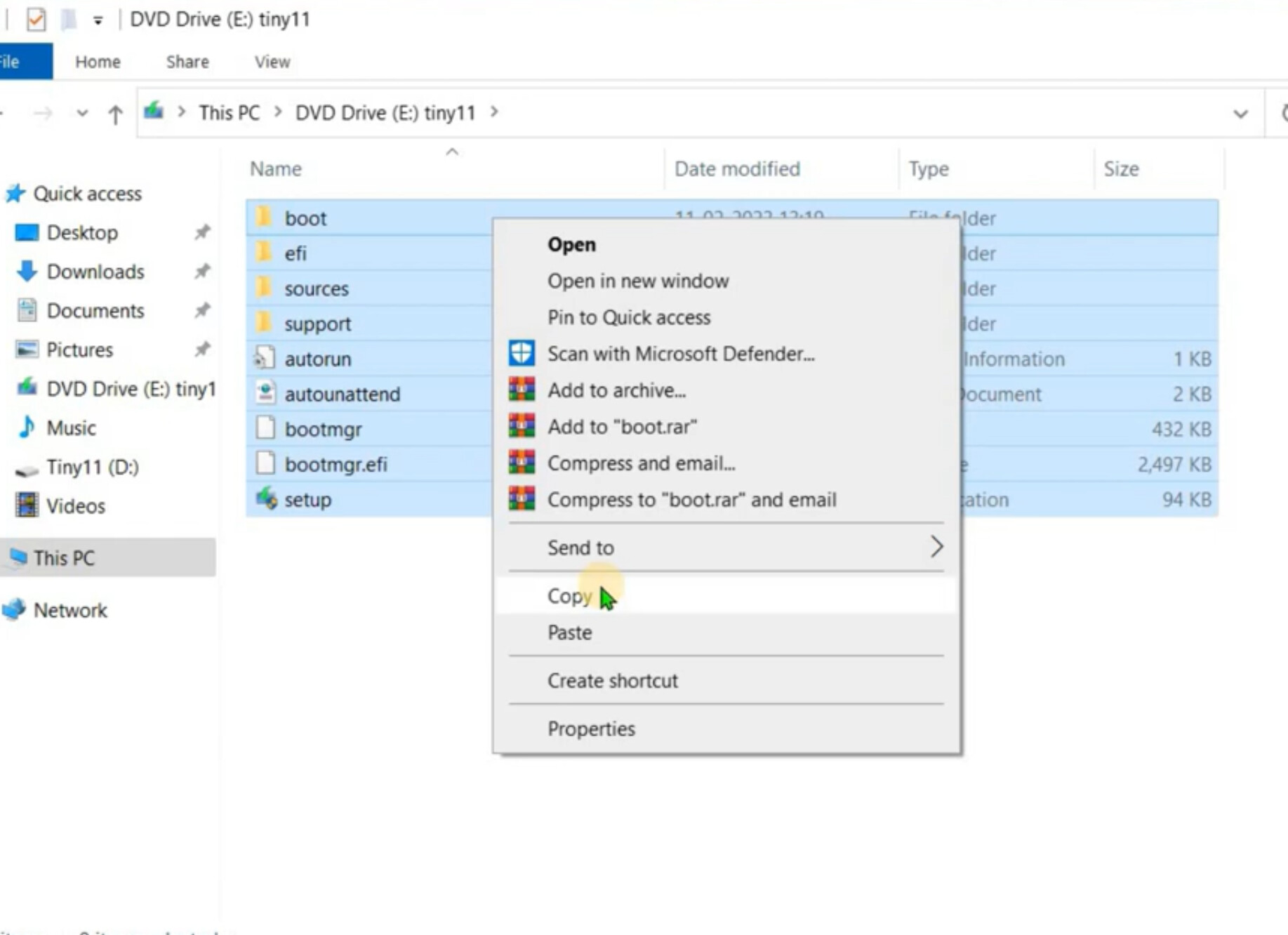Open the Share ribbon tab

coord(187,62)
